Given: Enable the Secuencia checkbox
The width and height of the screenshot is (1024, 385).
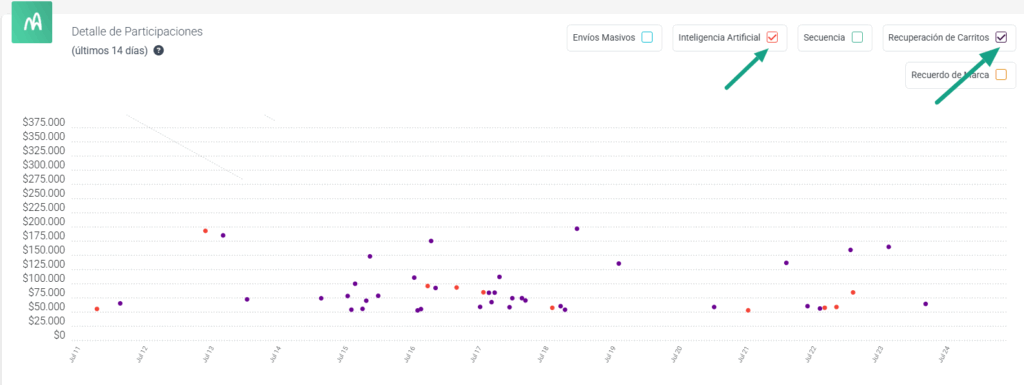Looking at the screenshot, I should pos(857,37).
